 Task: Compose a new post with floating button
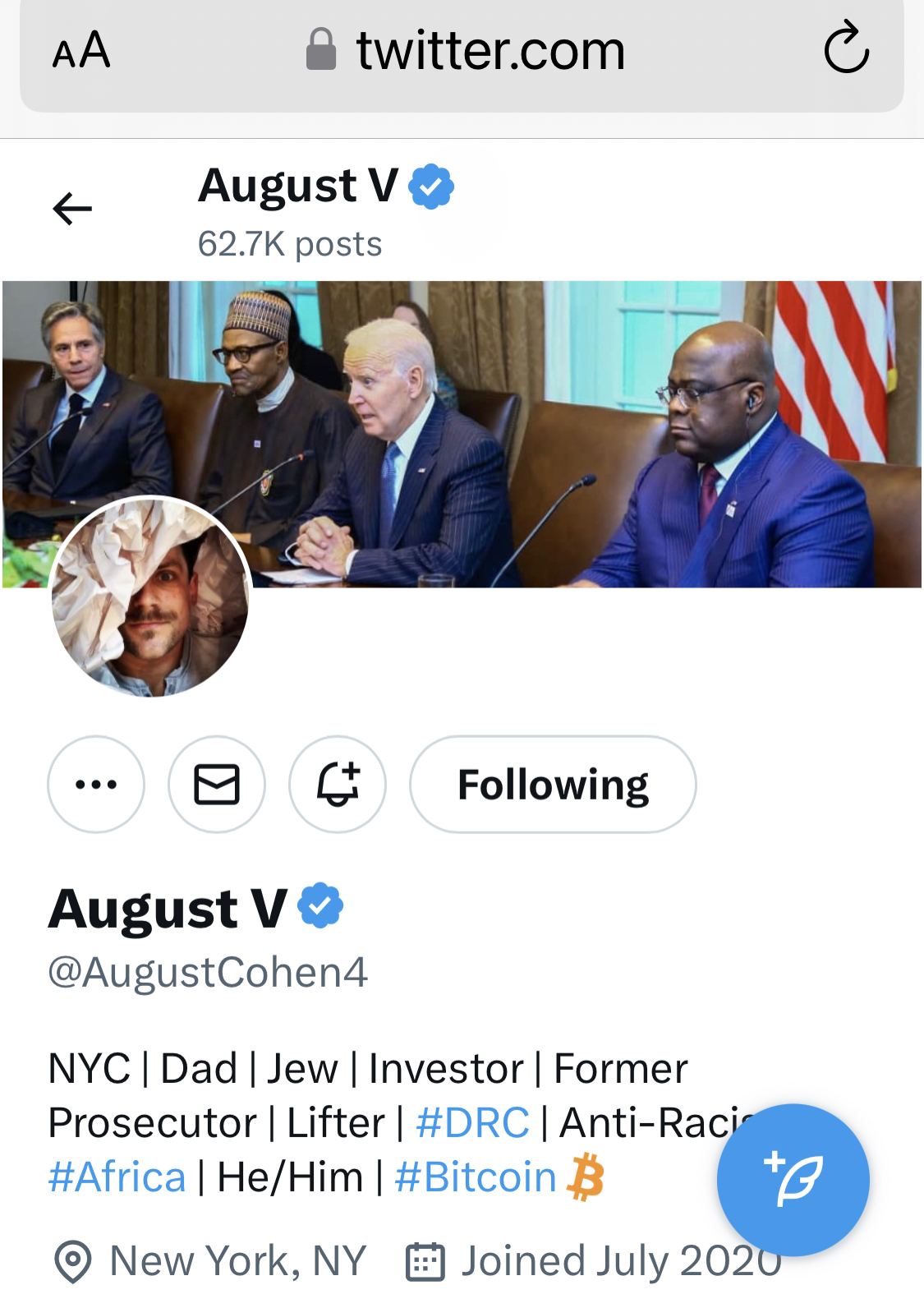793,1179
